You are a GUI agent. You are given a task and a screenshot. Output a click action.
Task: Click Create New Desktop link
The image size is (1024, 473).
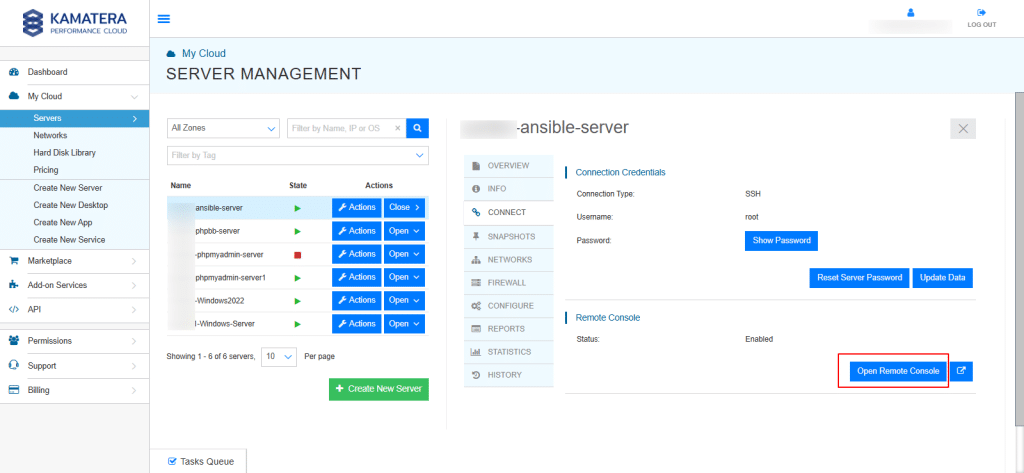(x=71, y=205)
